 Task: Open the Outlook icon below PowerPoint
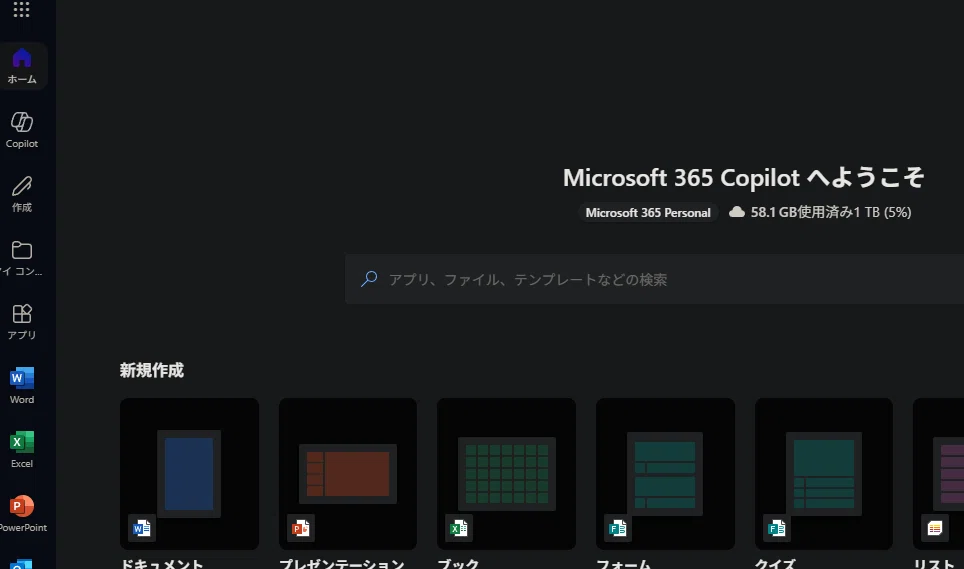[22, 563]
